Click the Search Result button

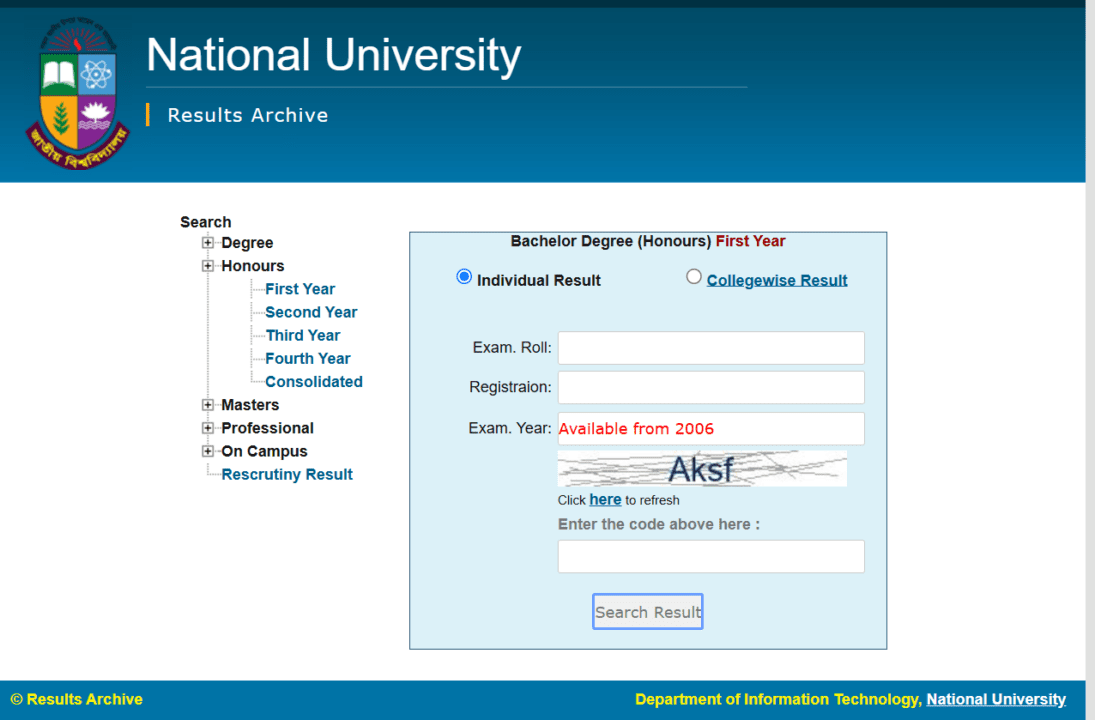647,611
